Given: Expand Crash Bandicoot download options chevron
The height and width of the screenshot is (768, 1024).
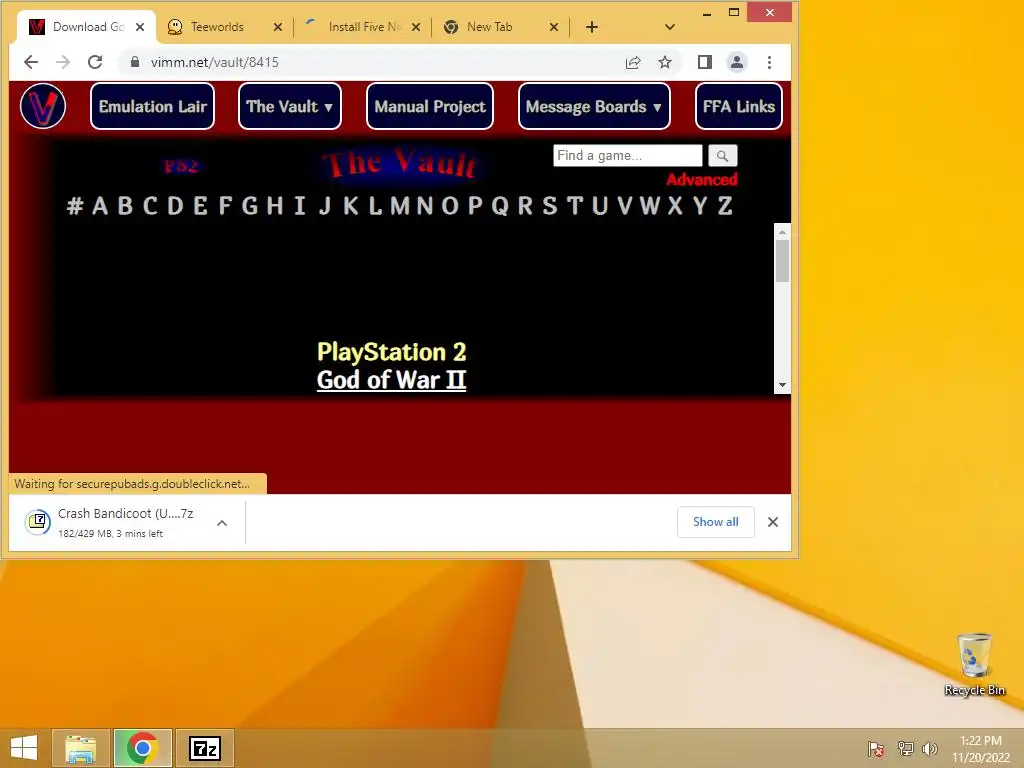Looking at the screenshot, I should [222, 522].
